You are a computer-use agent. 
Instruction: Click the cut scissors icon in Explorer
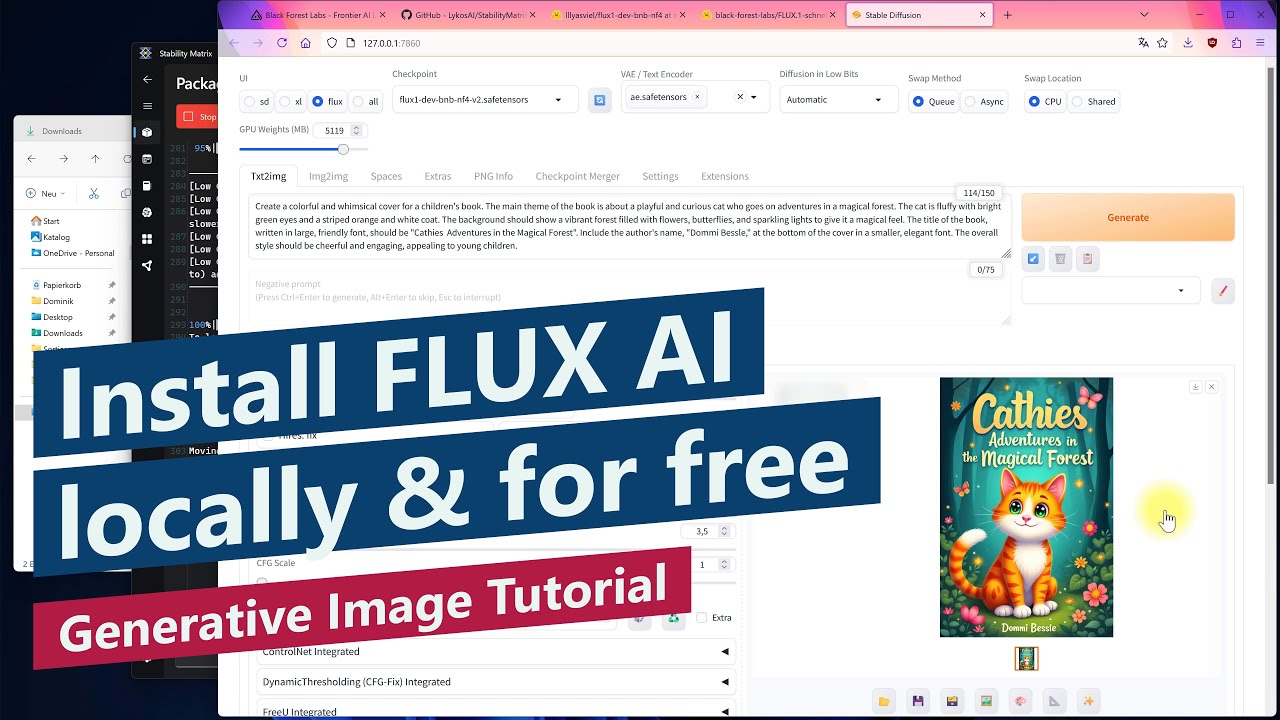pos(93,194)
